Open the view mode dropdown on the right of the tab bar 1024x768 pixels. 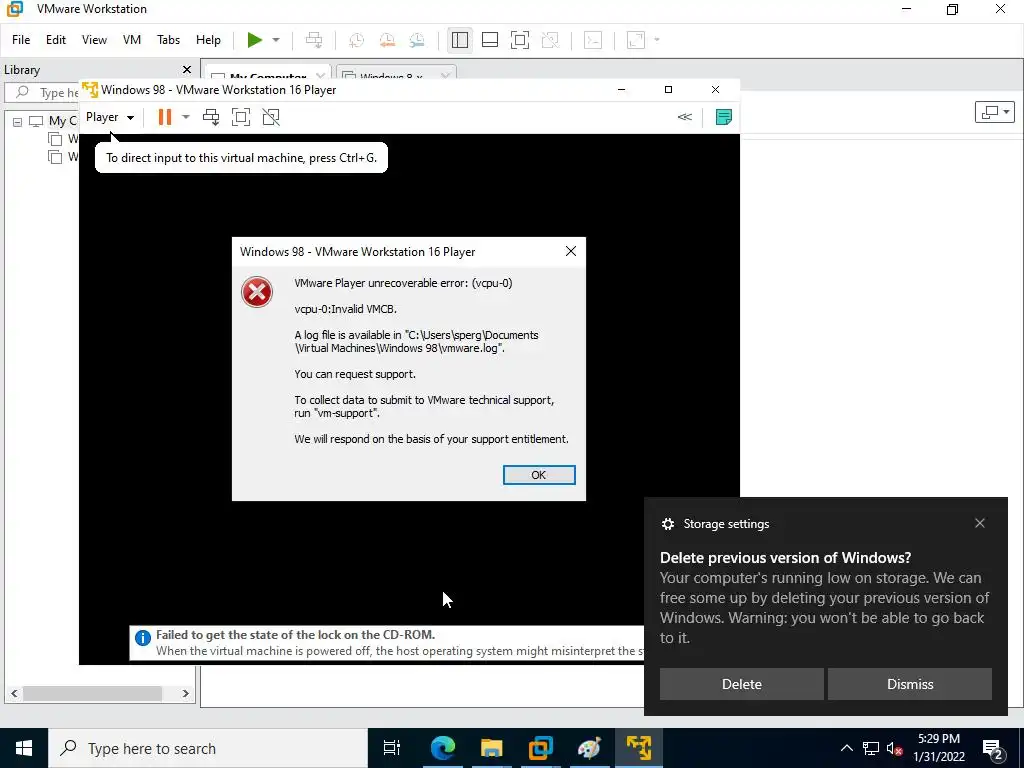click(995, 112)
